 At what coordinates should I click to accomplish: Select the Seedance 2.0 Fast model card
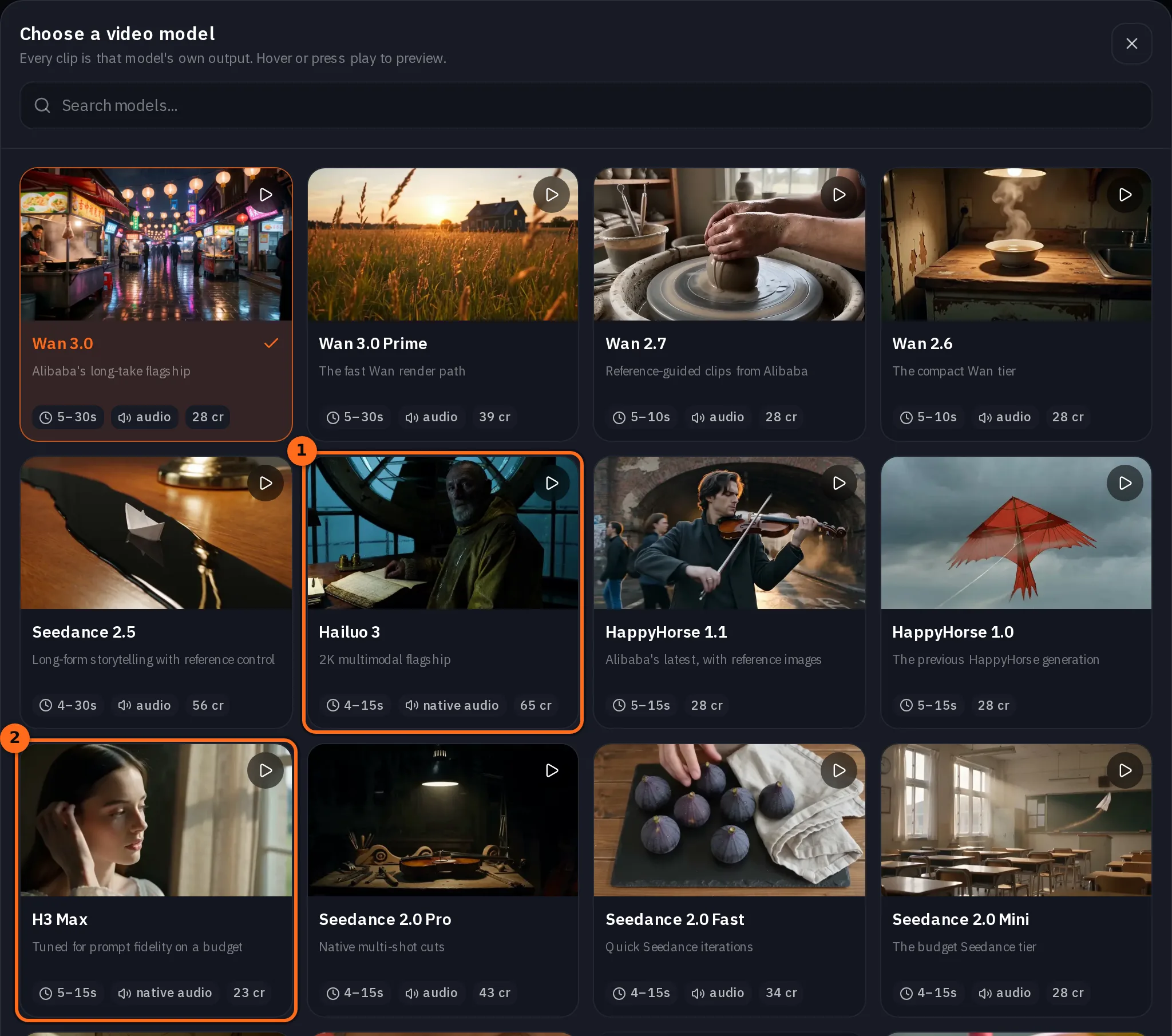click(x=729, y=880)
